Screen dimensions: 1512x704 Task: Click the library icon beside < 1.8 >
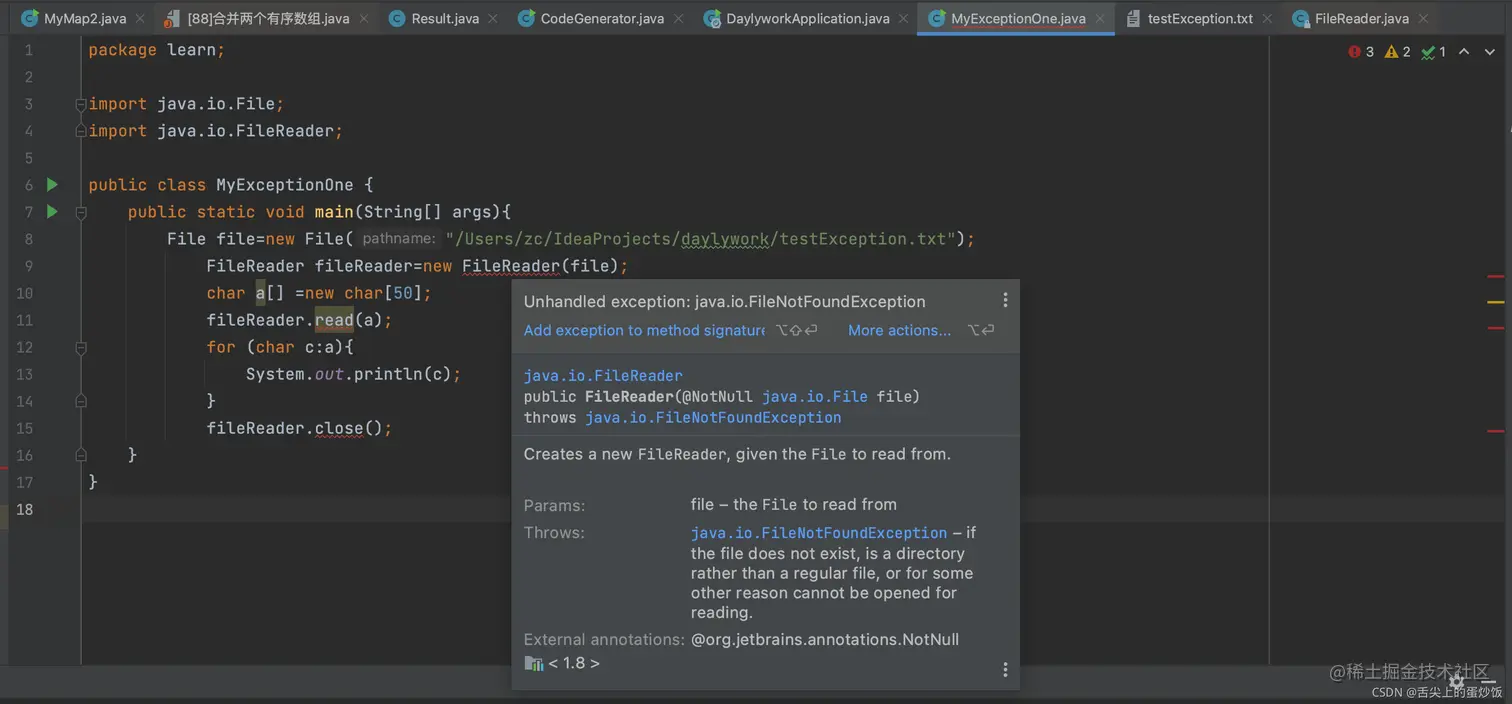point(534,663)
